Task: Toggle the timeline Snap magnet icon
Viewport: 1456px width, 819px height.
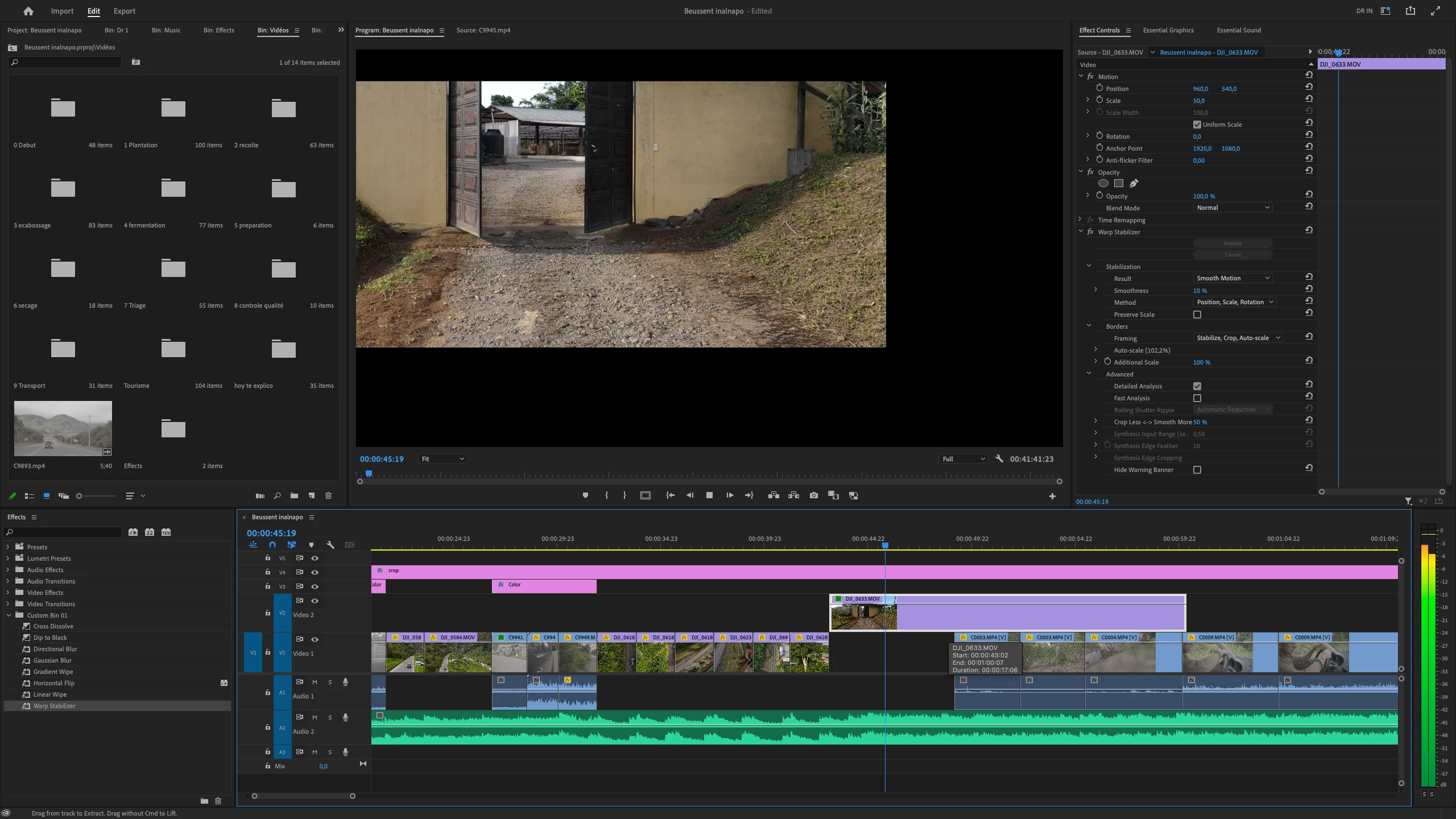Action: pyautogui.click(x=272, y=545)
